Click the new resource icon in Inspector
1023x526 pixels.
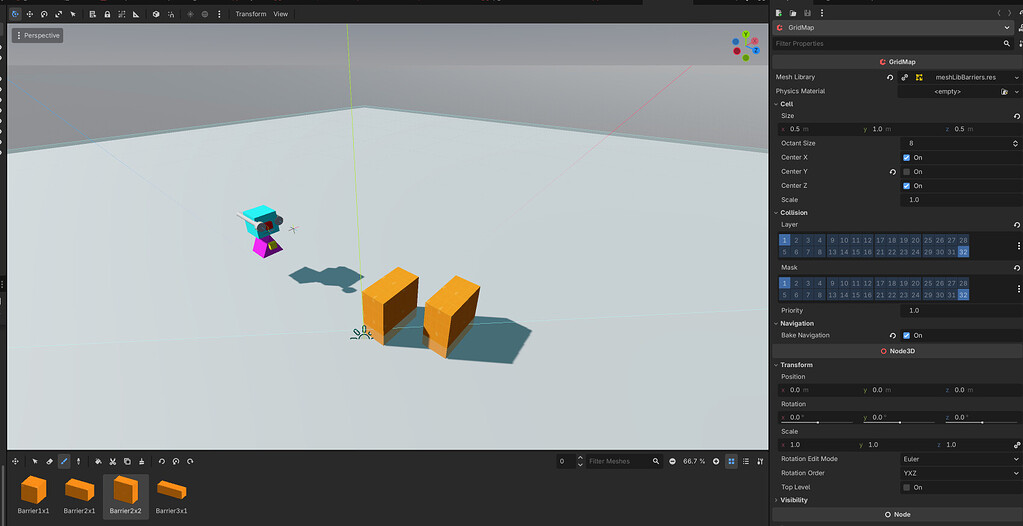tap(778, 13)
